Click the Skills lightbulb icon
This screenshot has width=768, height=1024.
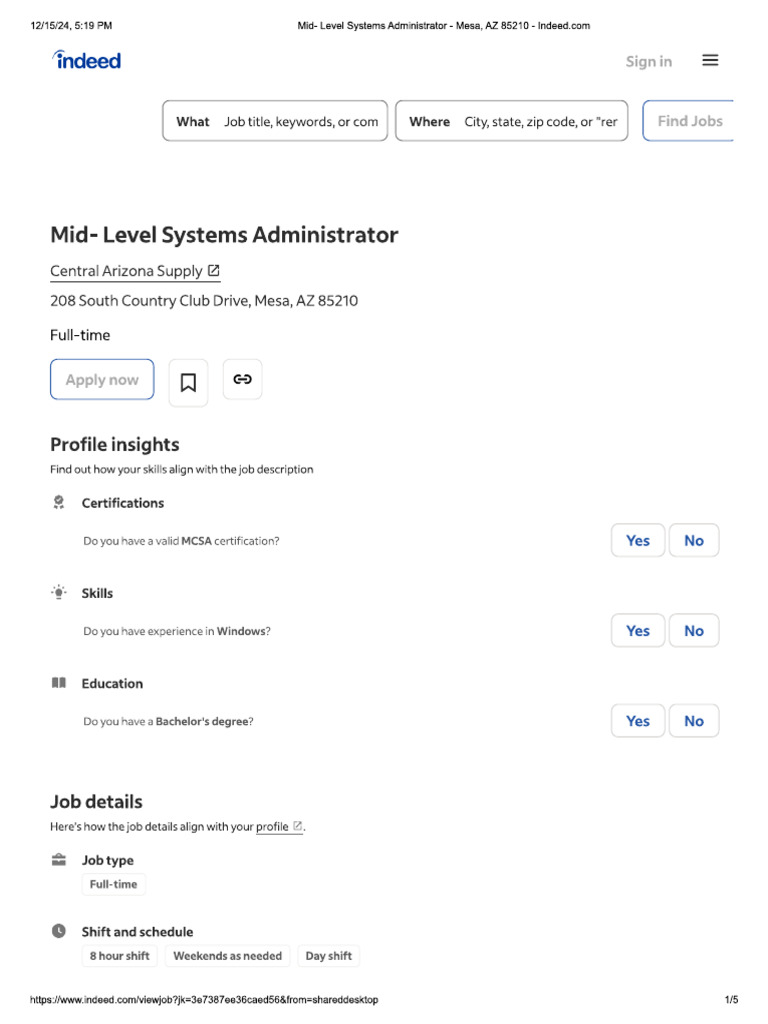click(x=59, y=593)
